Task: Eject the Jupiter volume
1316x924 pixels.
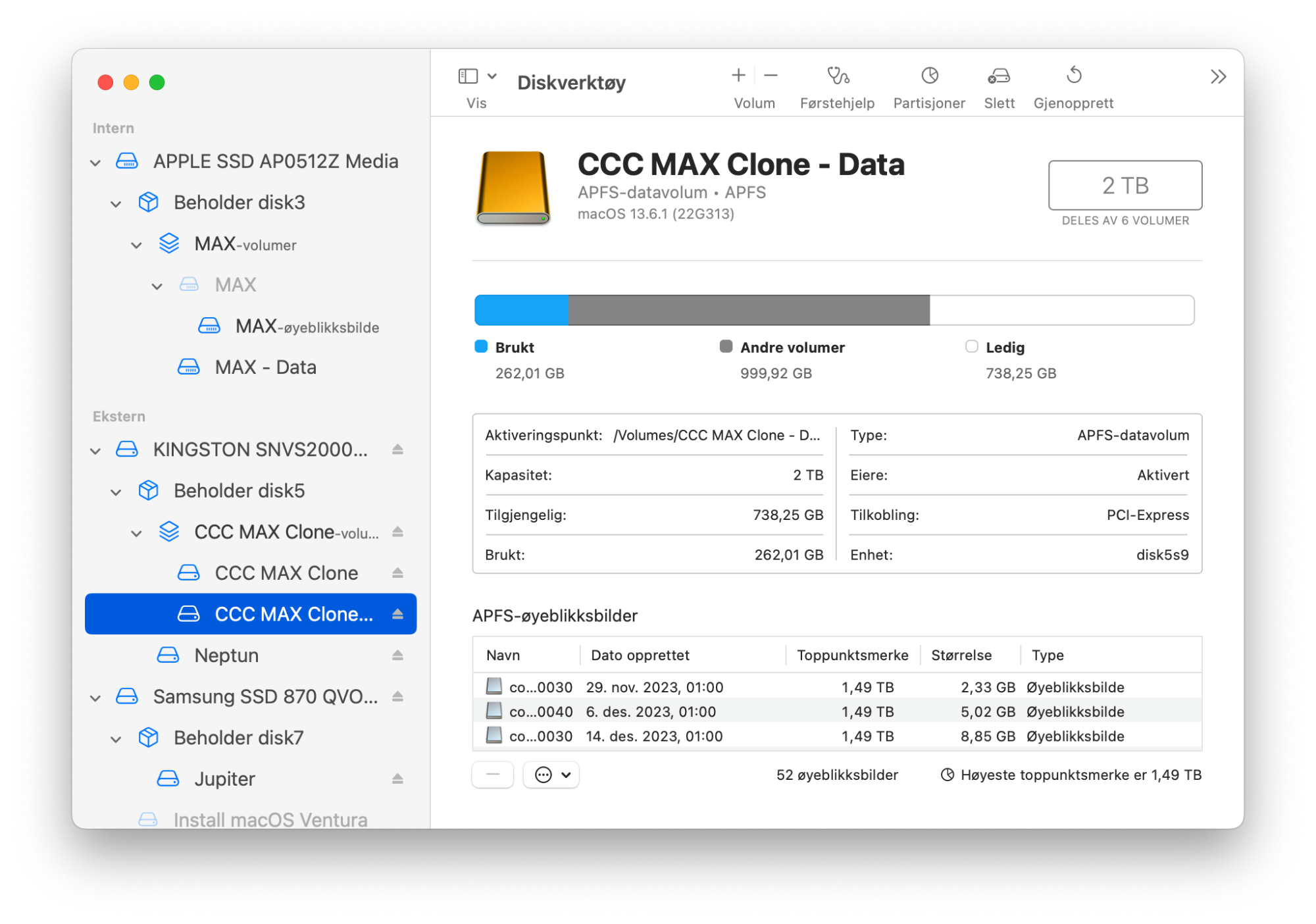Action: 397,779
